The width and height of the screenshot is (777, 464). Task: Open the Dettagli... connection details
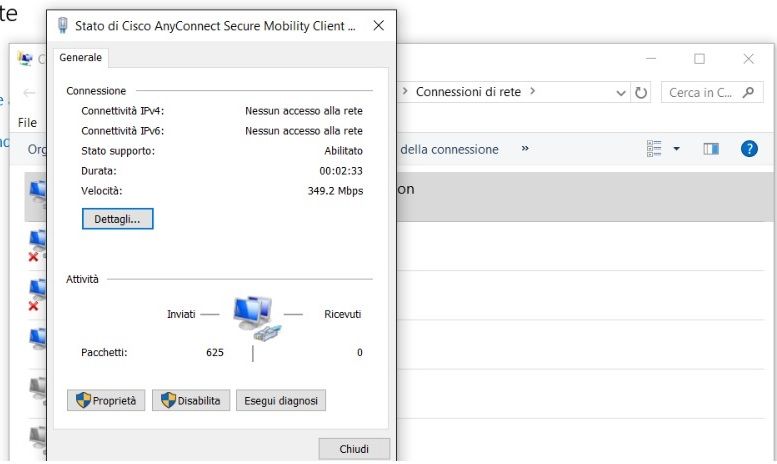117,219
